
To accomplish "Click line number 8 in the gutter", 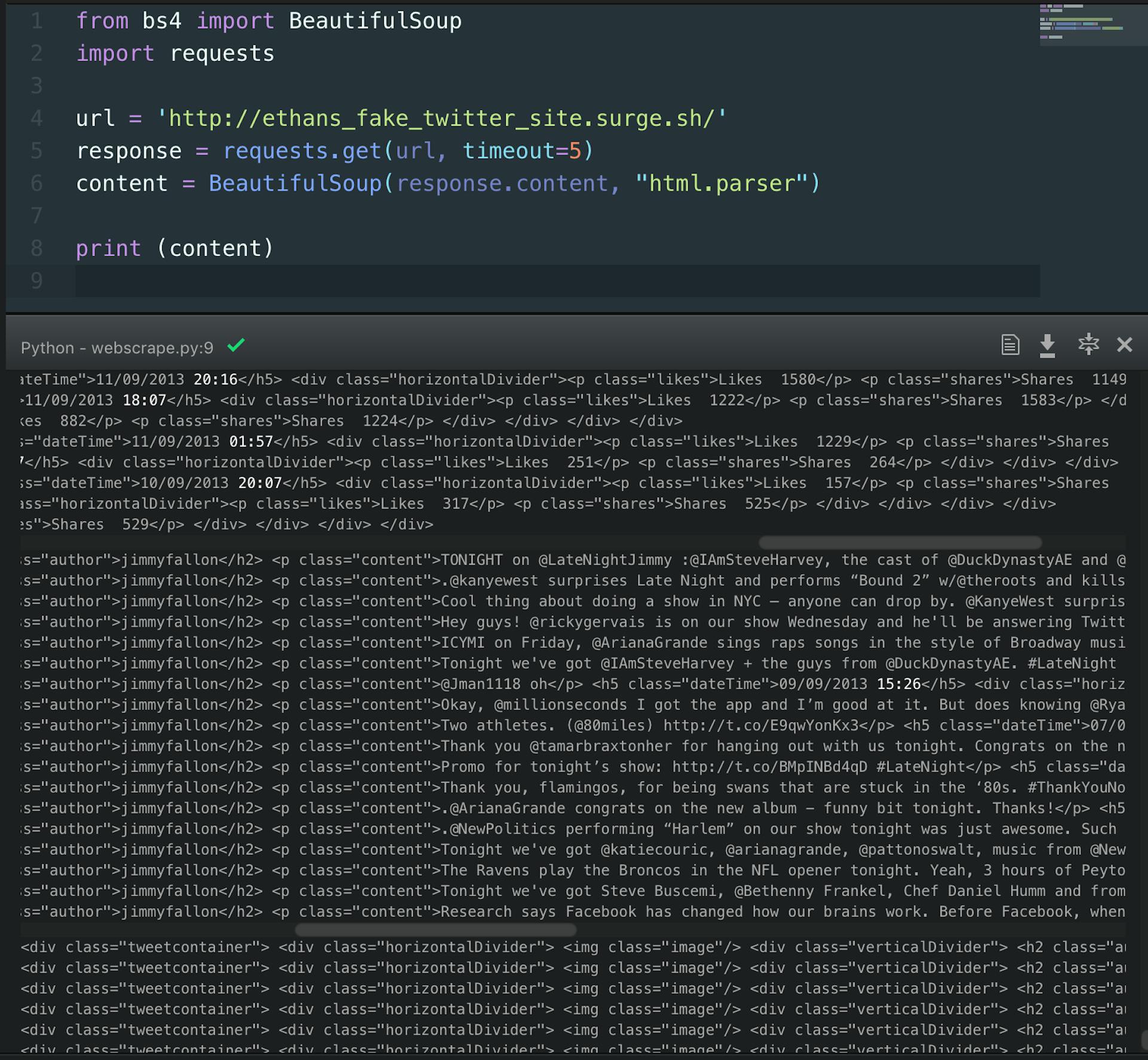I will point(37,248).
